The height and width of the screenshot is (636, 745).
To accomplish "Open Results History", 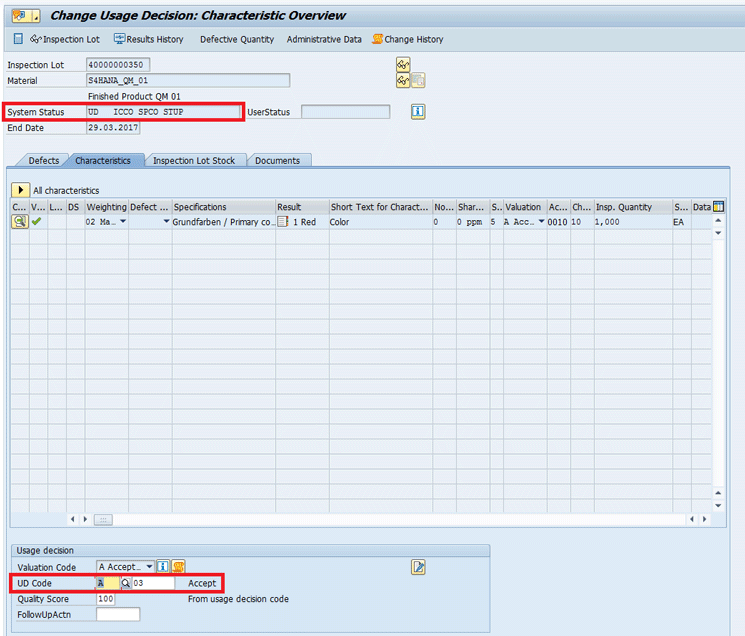I will click(x=149, y=39).
